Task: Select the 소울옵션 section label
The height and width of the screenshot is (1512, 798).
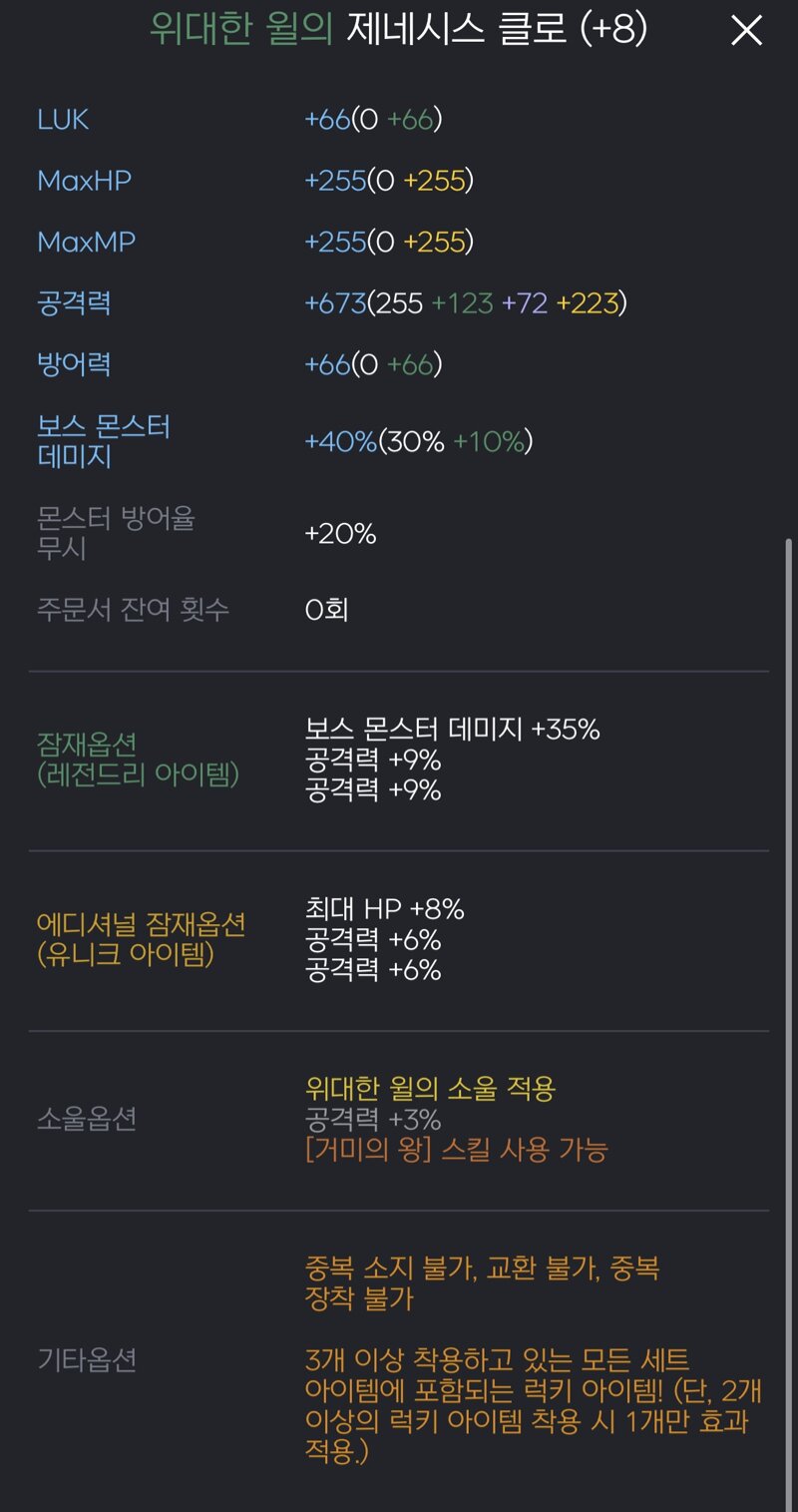Action: click(x=87, y=1120)
